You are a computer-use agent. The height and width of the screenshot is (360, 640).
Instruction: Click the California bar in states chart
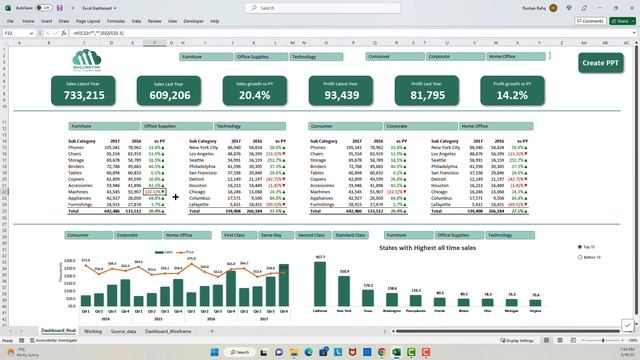coord(320,284)
